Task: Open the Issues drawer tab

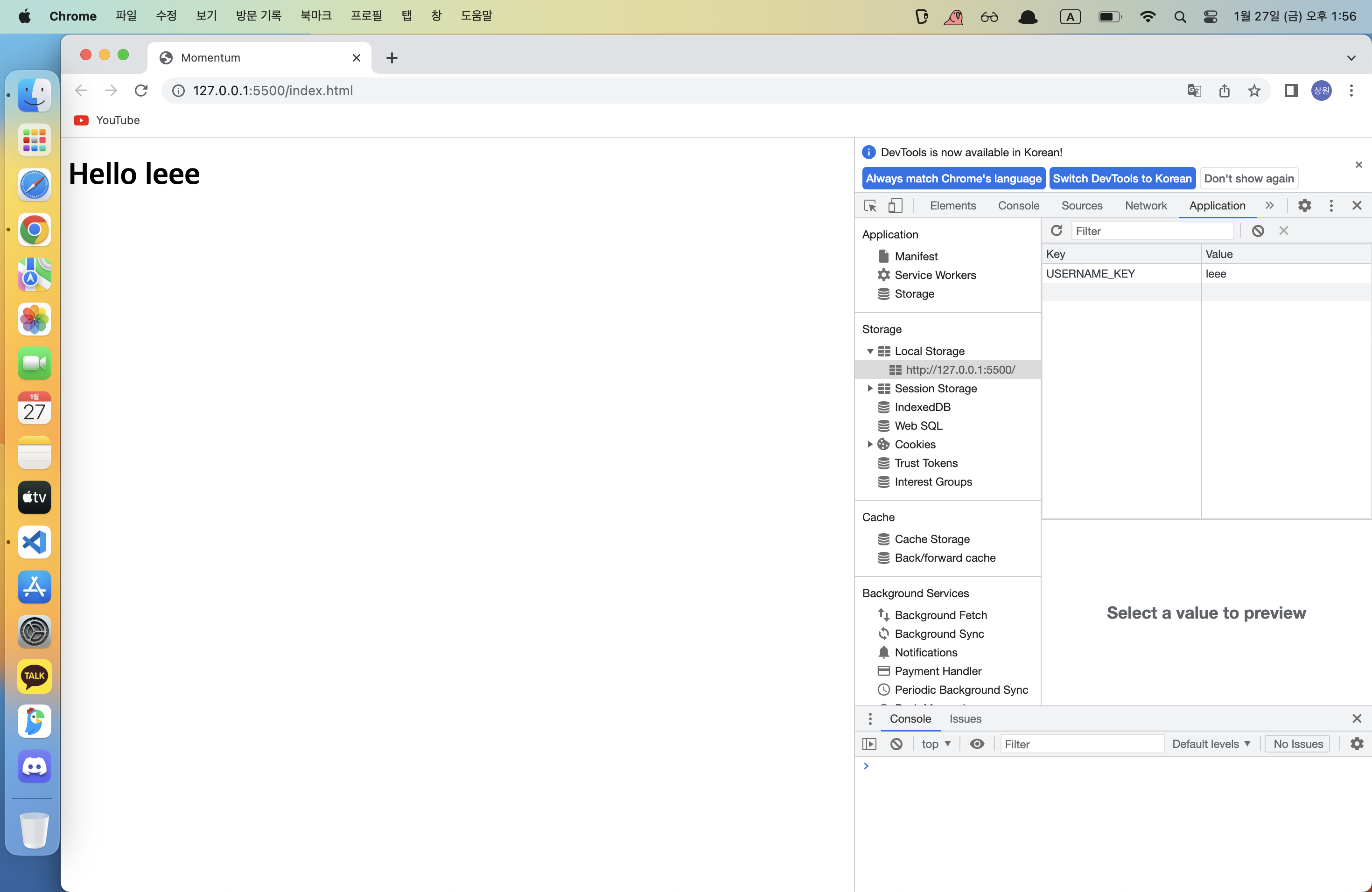Action: (x=965, y=718)
